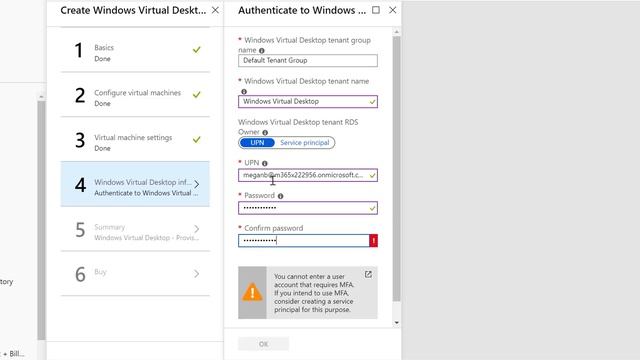Click green checkmark on Configure virtual machines
Image resolution: width=640 pixels, height=360 pixels.
pyautogui.click(x=197, y=95)
